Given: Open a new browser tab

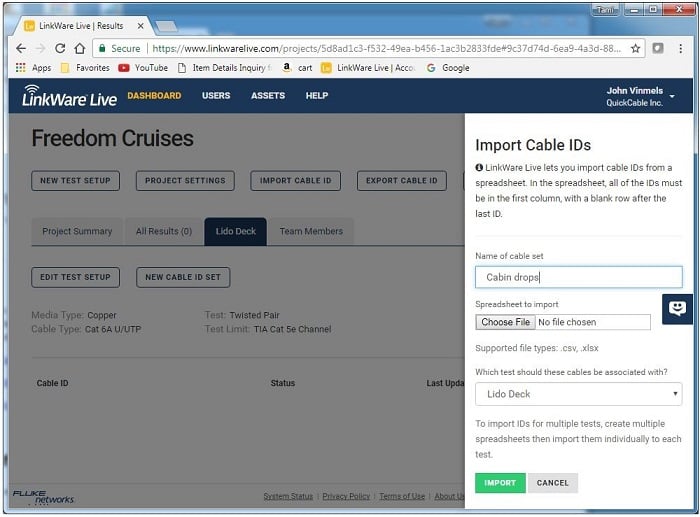Looking at the screenshot, I should pyautogui.click(x=166, y=26).
